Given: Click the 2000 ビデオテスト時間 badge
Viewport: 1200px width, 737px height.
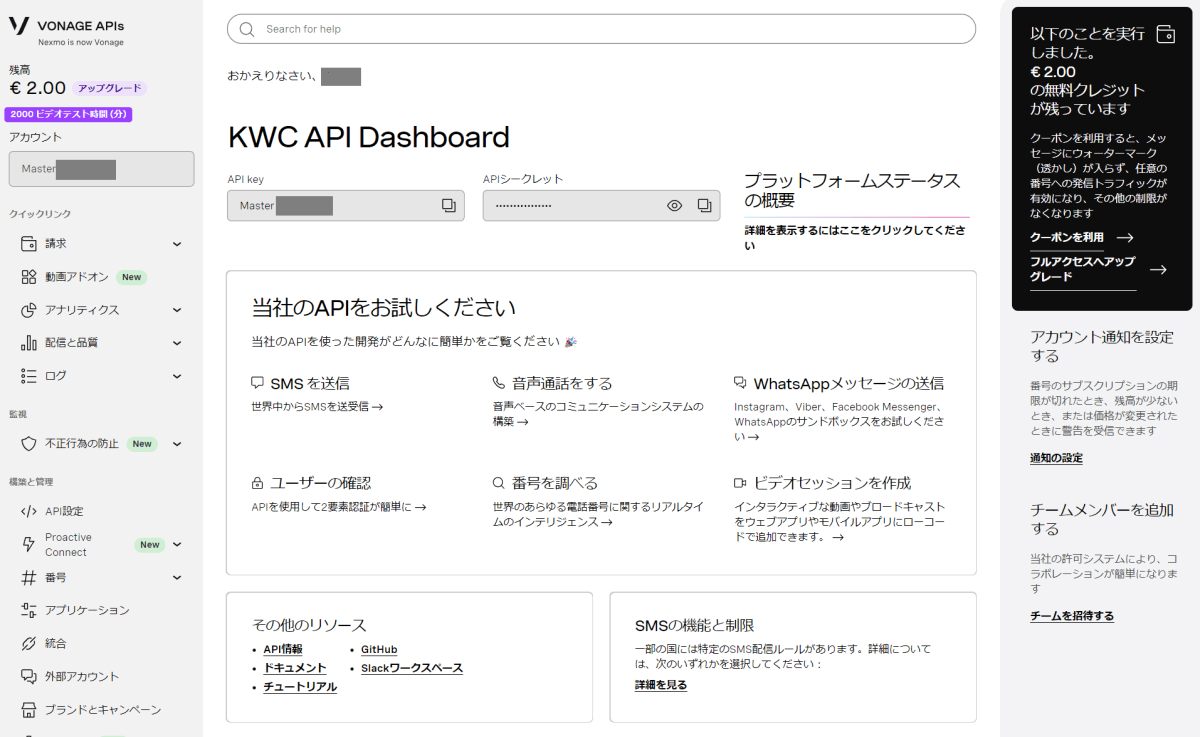Looking at the screenshot, I should click(69, 115).
